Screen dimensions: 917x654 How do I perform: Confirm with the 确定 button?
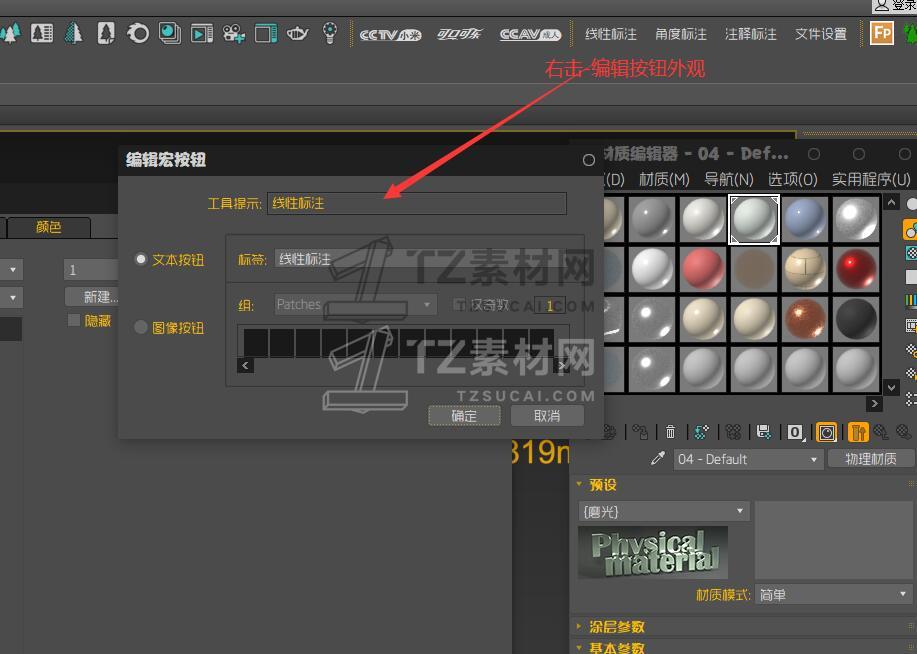click(x=464, y=415)
